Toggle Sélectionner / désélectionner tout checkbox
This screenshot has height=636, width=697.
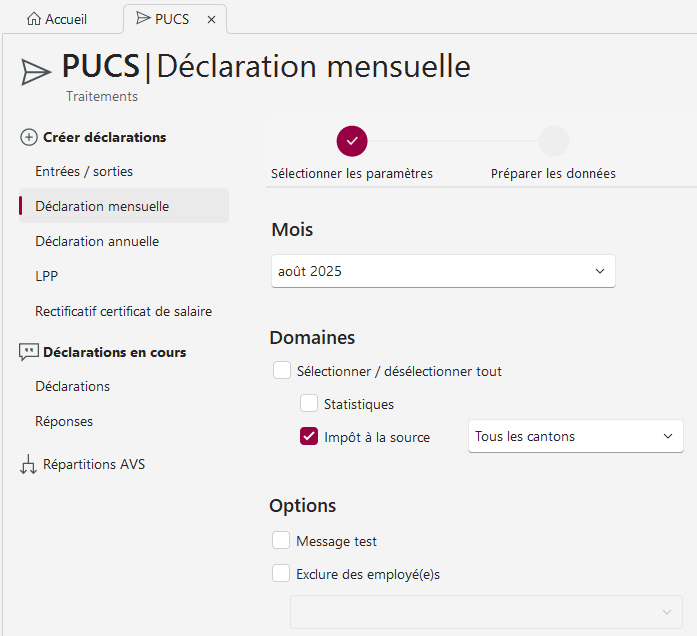coord(282,371)
